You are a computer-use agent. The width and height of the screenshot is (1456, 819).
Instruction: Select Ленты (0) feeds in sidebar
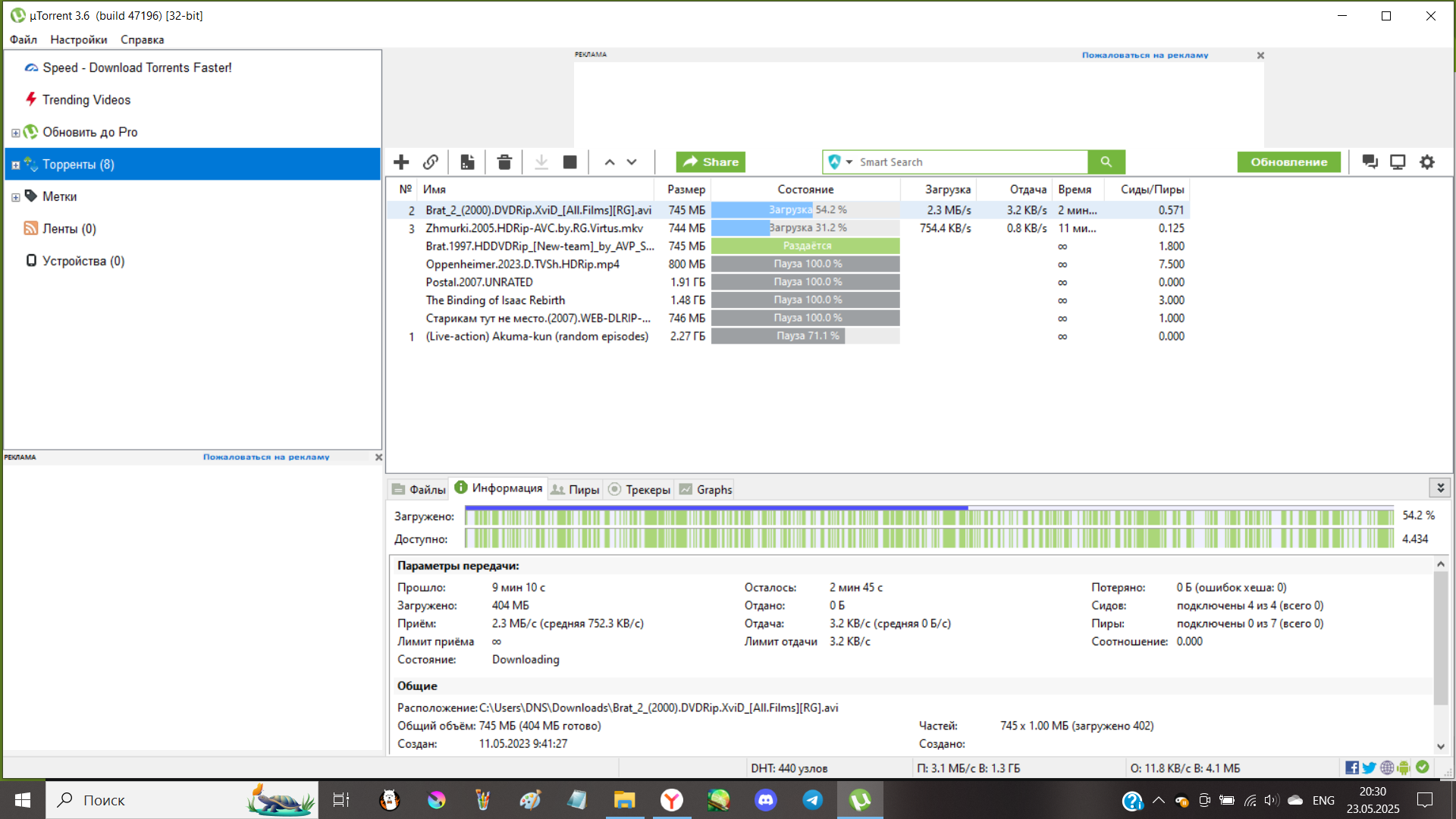coord(69,228)
